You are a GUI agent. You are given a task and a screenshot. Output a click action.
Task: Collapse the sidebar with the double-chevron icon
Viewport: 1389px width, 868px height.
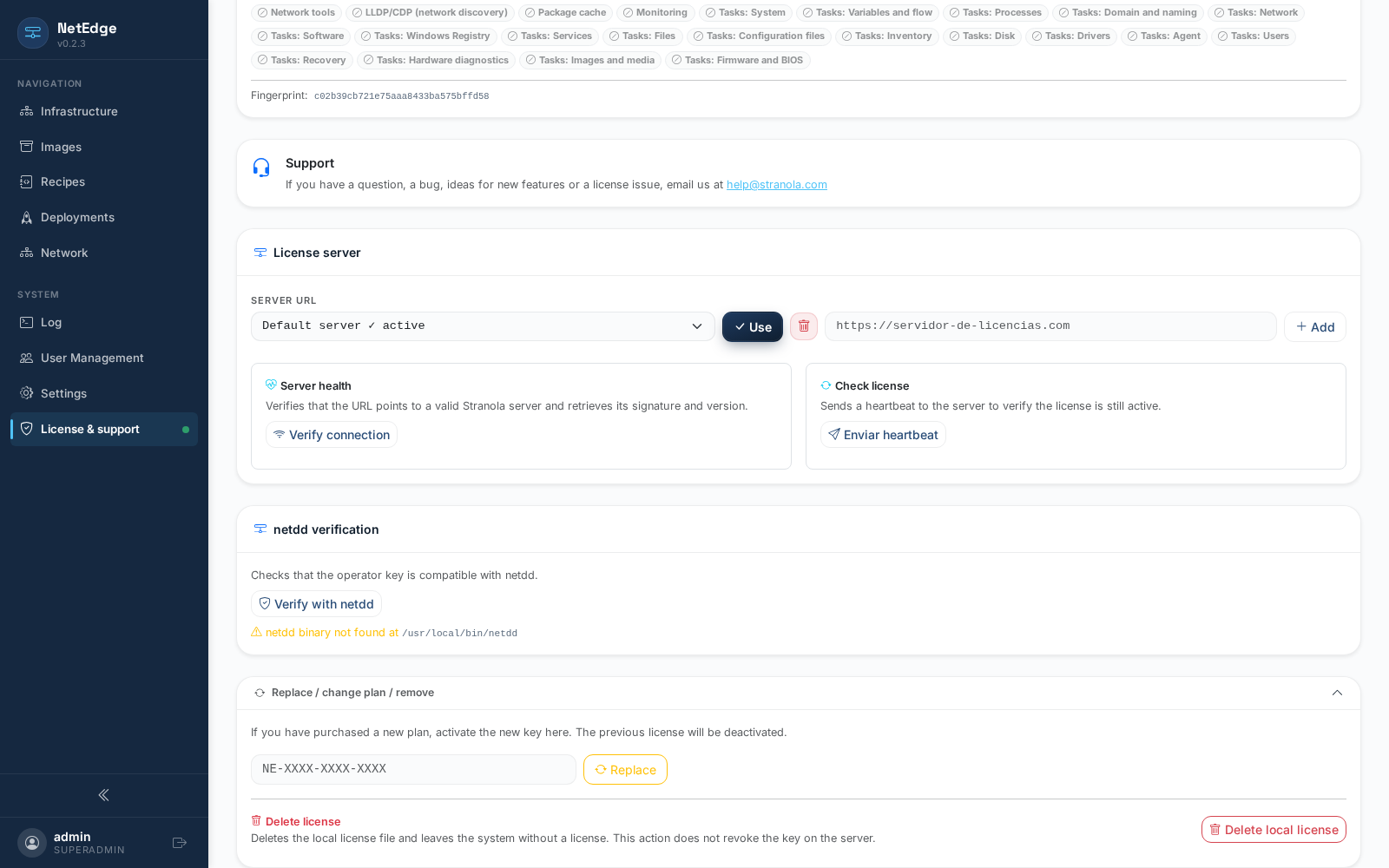click(x=103, y=795)
